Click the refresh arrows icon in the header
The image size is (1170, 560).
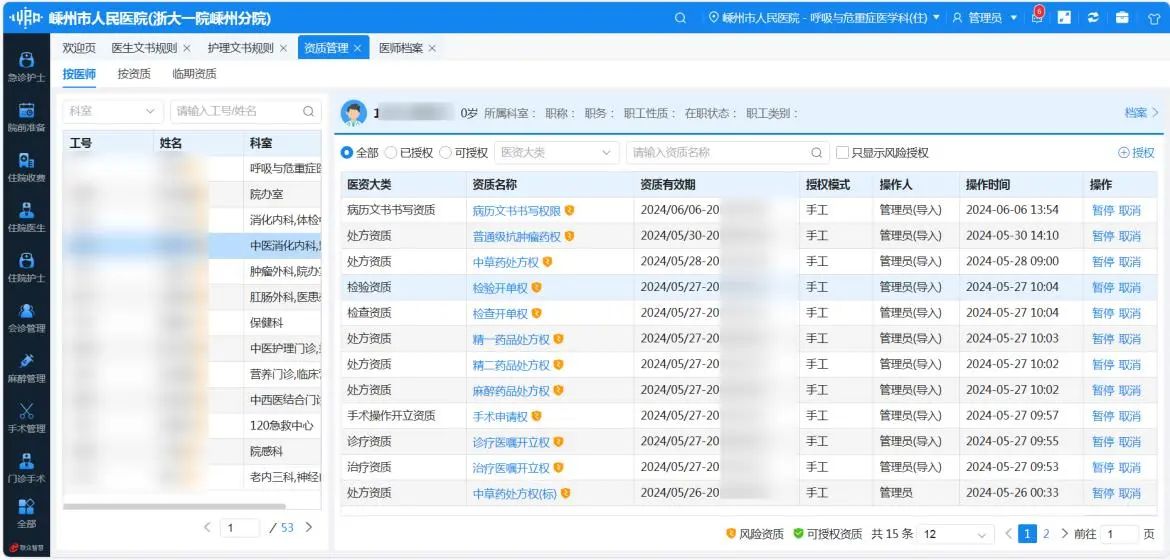pyautogui.click(x=1093, y=17)
